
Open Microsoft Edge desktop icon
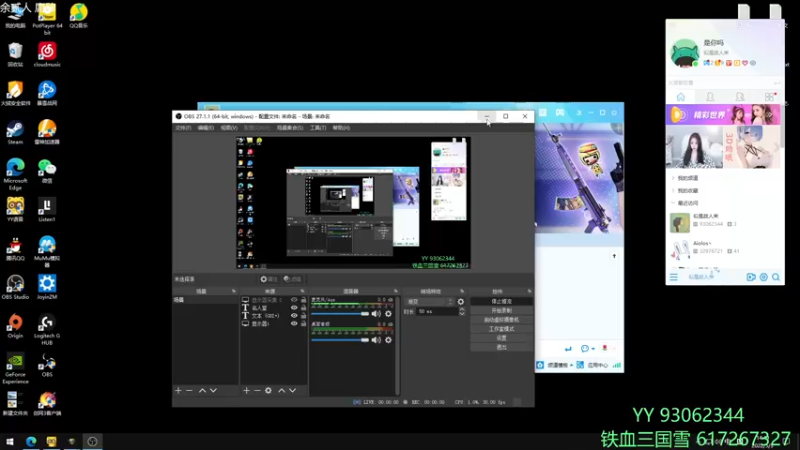click(x=15, y=174)
